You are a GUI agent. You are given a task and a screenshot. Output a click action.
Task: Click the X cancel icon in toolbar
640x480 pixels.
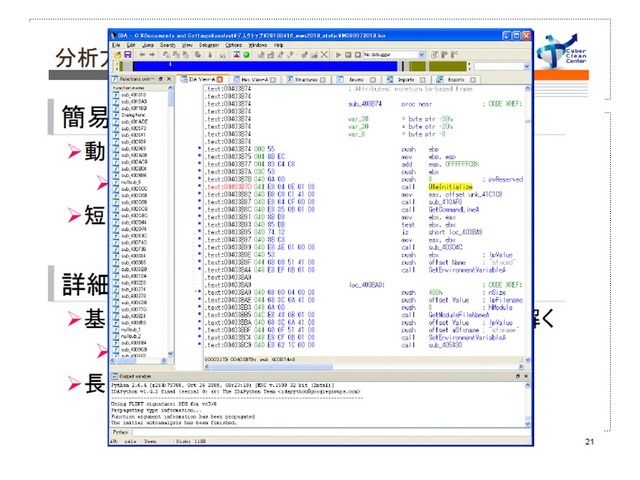pos(324,55)
